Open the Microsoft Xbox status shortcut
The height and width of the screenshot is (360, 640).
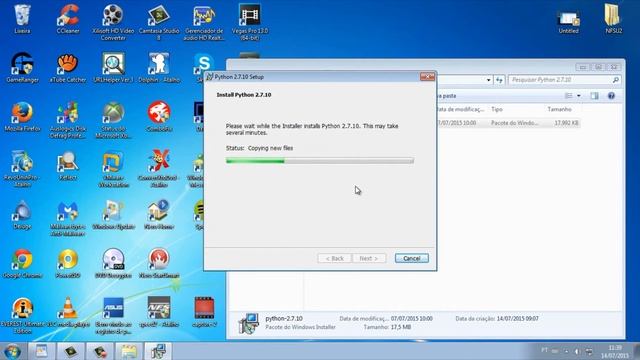click(113, 120)
